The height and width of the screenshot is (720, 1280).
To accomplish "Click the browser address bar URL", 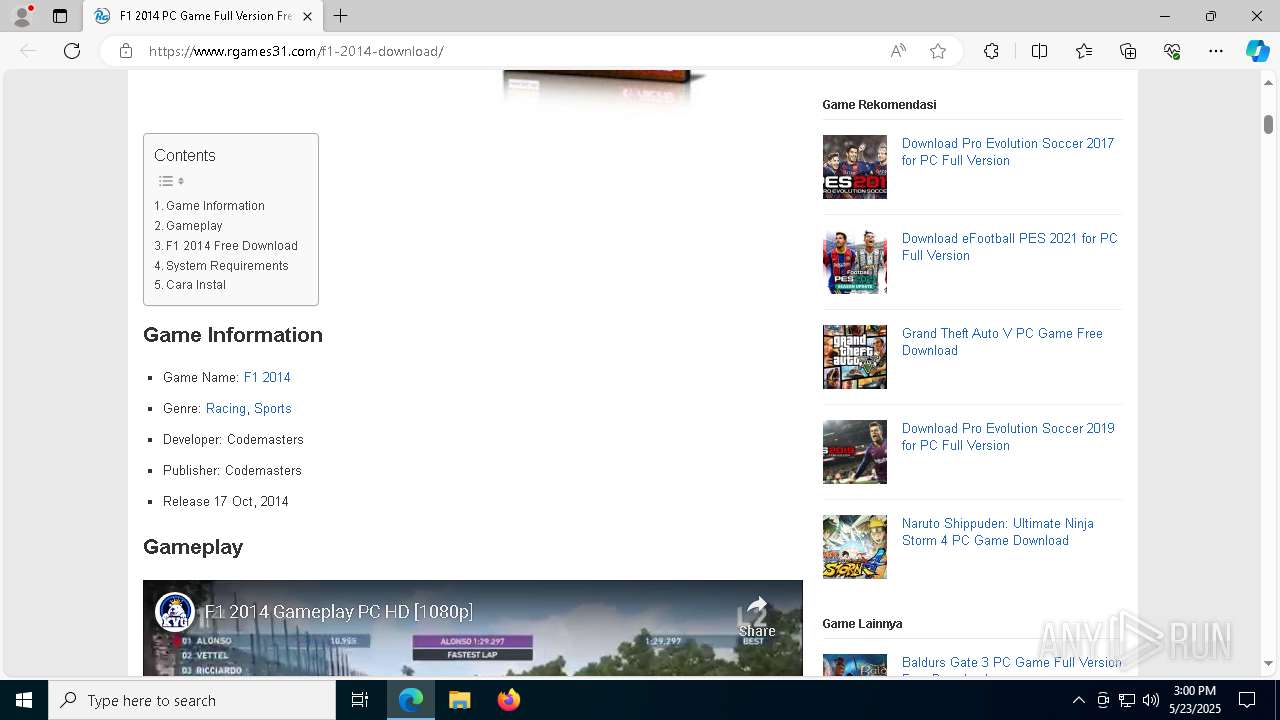I will click(x=296, y=51).
